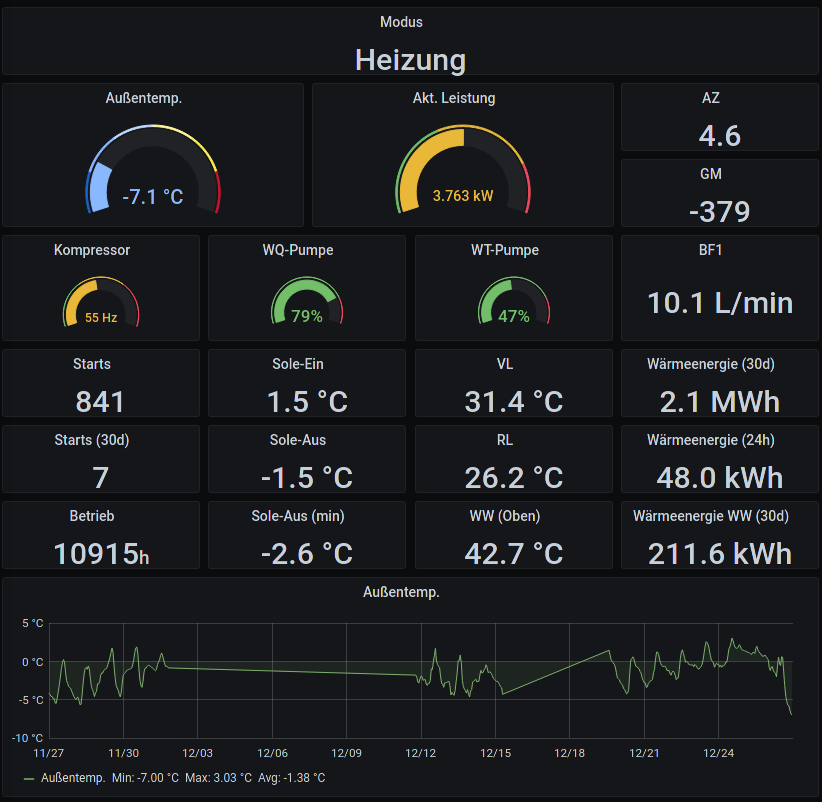Viewport: 822px width, 802px height.
Task: Select the Heizung mode value
Action: [410, 60]
